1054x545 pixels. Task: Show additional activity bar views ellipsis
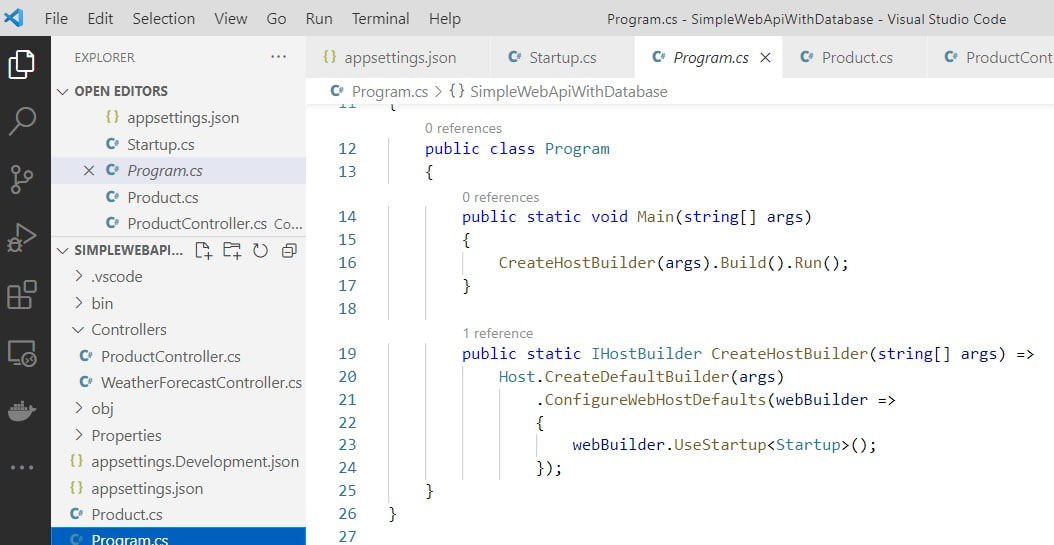coord(22,467)
